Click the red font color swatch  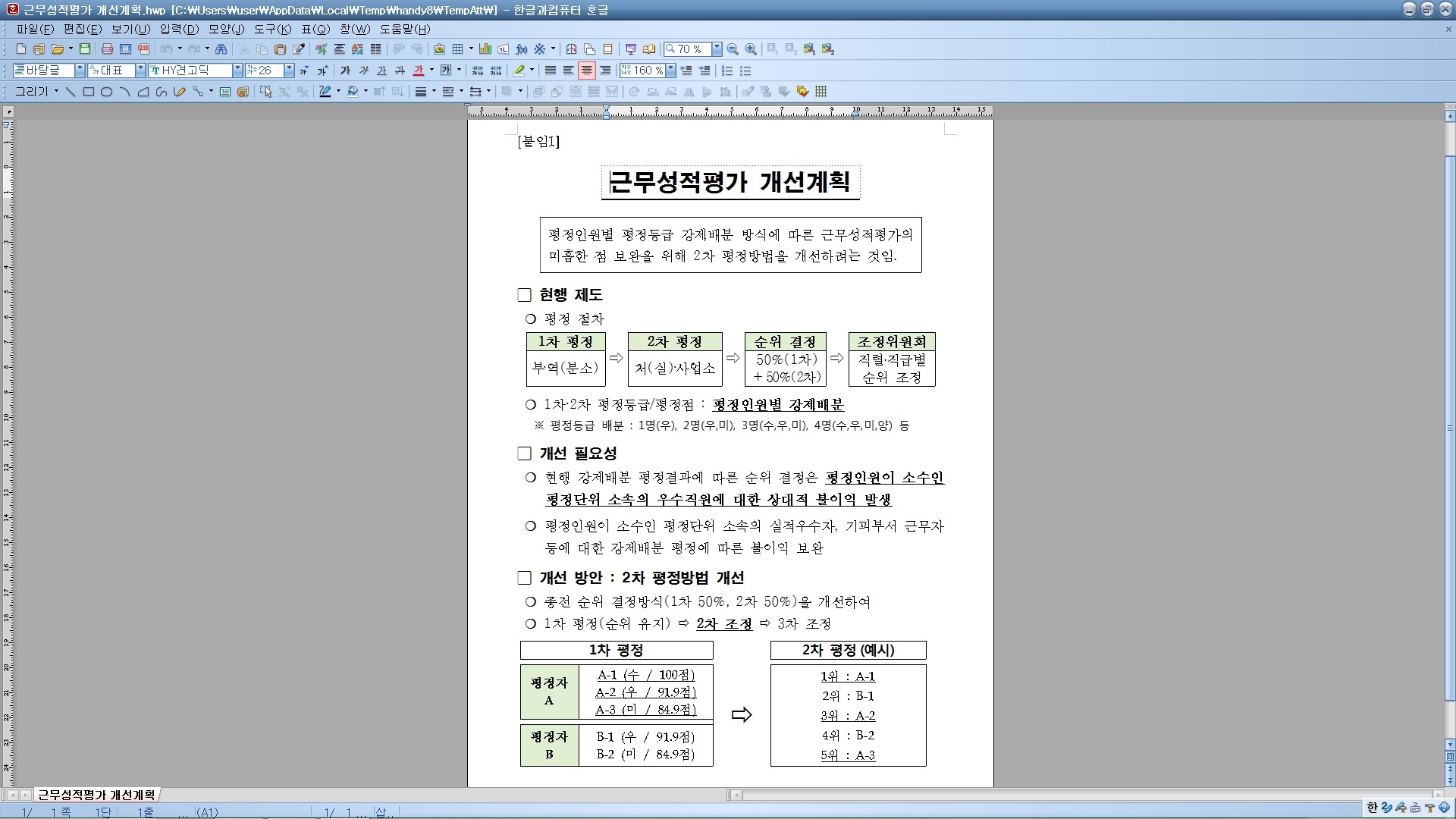tap(419, 71)
